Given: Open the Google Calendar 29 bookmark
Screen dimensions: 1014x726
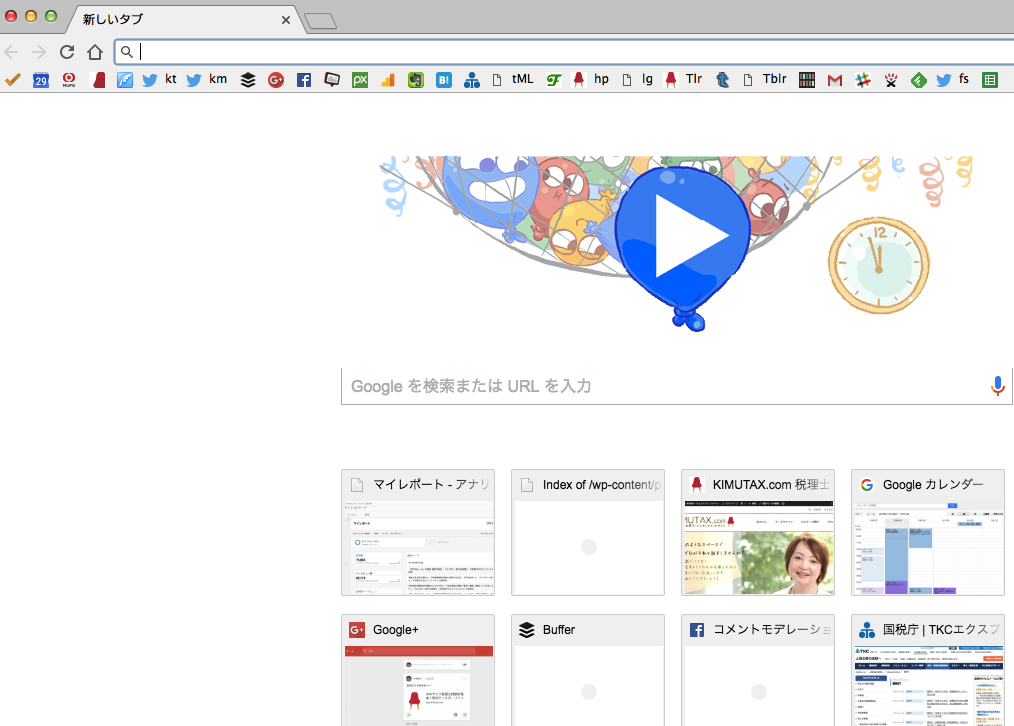Looking at the screenshot, I should pyautogui.click(x=41, y=80).
